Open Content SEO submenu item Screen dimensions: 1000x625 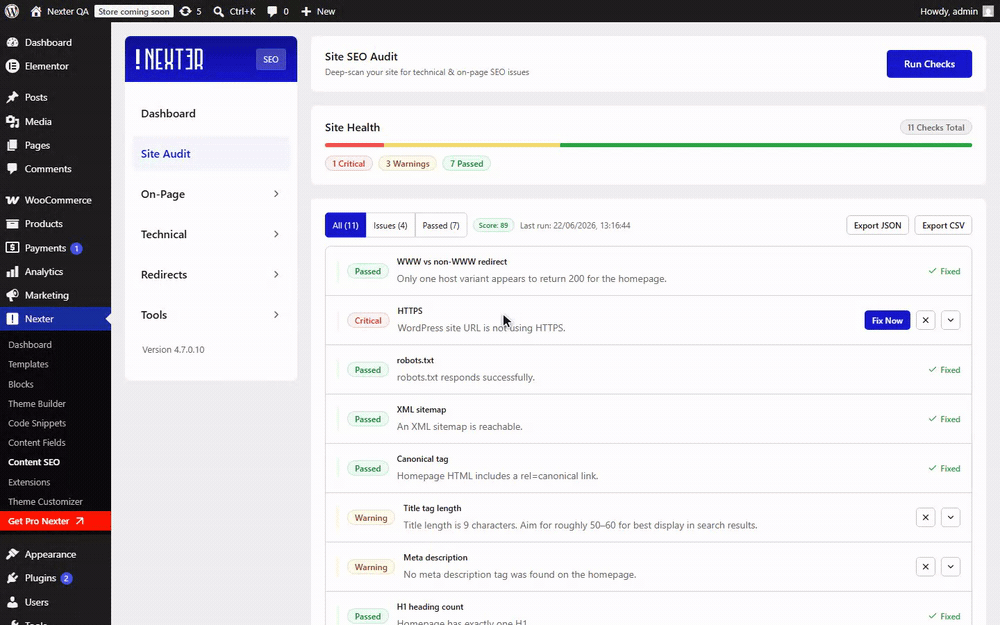pos(34,462)
